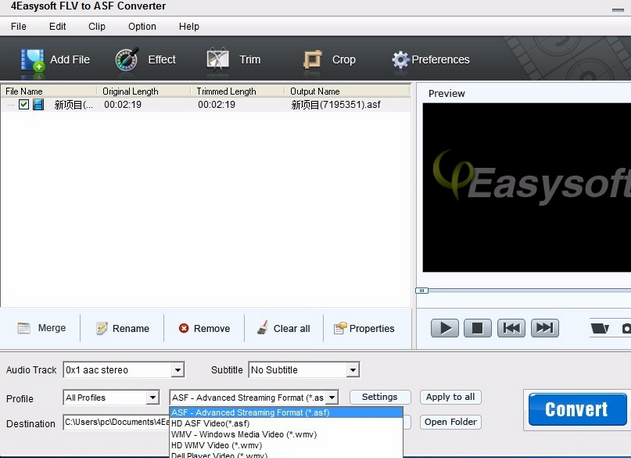Uncheck the file row checkbox

tap(24, 105)
